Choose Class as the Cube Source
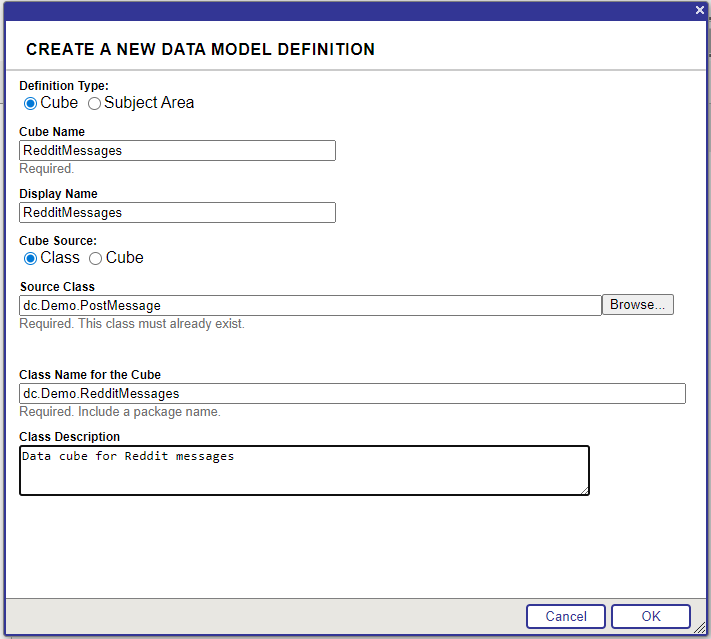The image size is (711, 639). click(30, 258)
